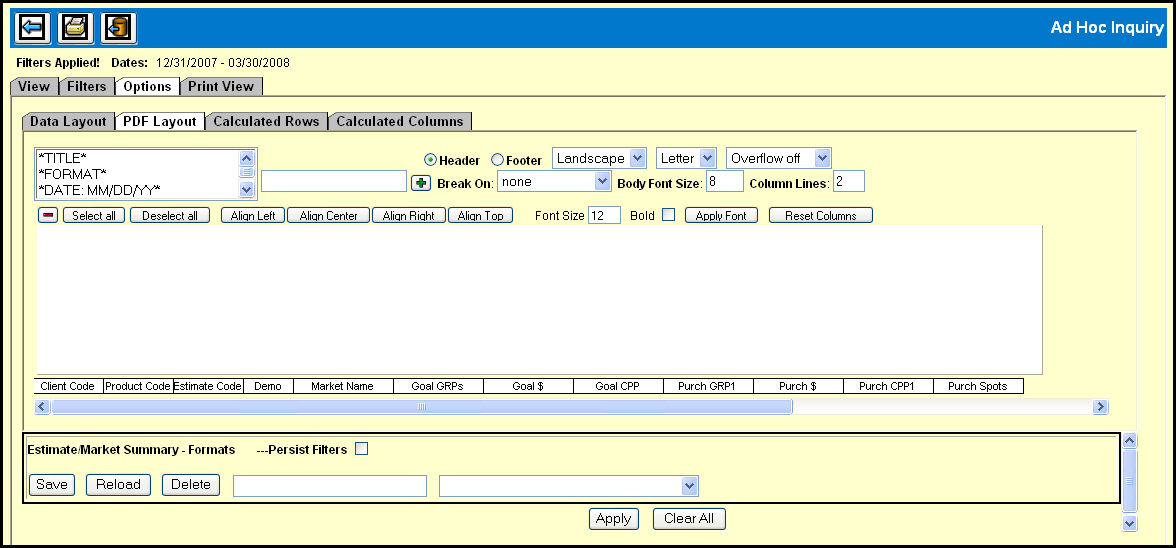Click the Column Lines field

coord(849,181)
